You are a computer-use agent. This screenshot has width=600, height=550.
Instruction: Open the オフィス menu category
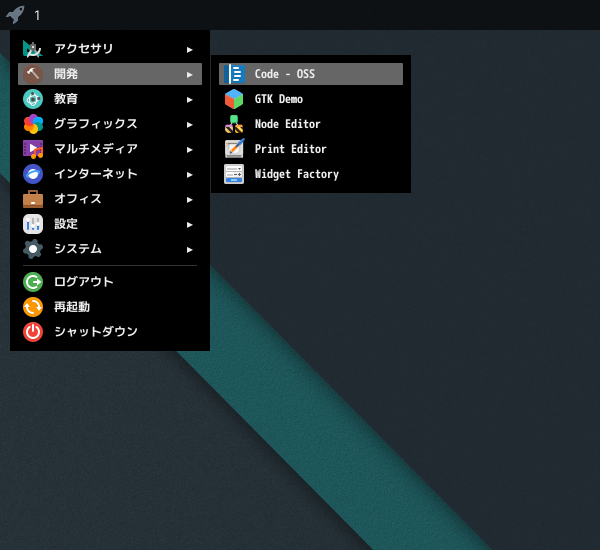(x=110, y=199)
